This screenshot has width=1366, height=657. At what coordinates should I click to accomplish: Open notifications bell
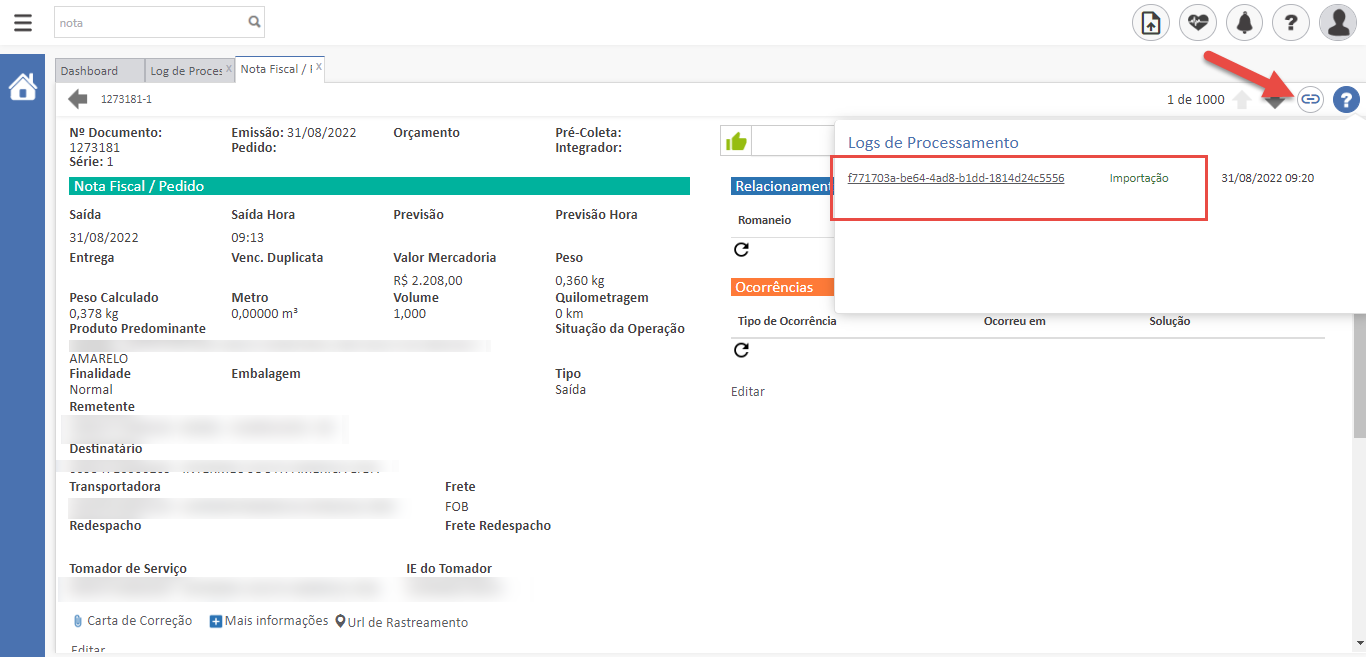(1244, 22)
